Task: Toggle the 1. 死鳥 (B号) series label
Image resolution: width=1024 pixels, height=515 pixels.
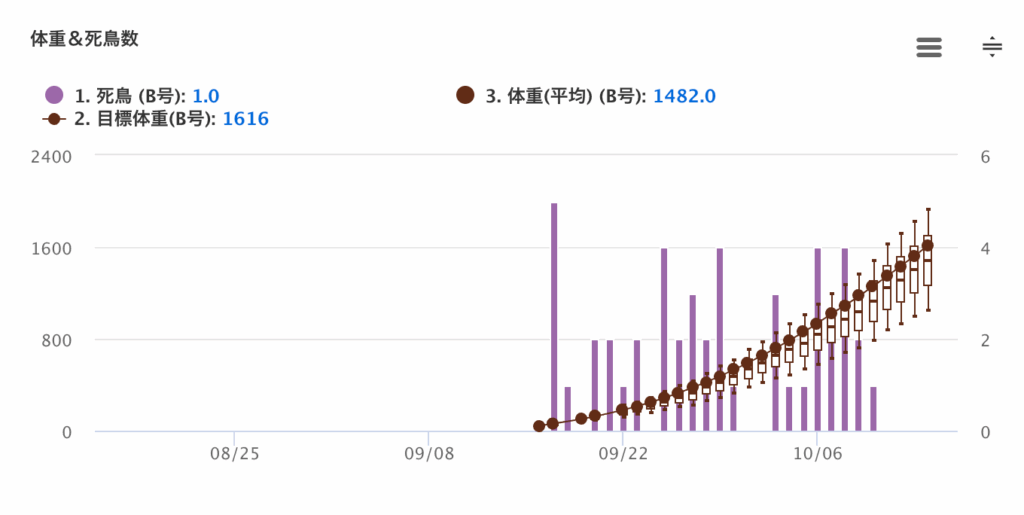Action: coord(129,96)
